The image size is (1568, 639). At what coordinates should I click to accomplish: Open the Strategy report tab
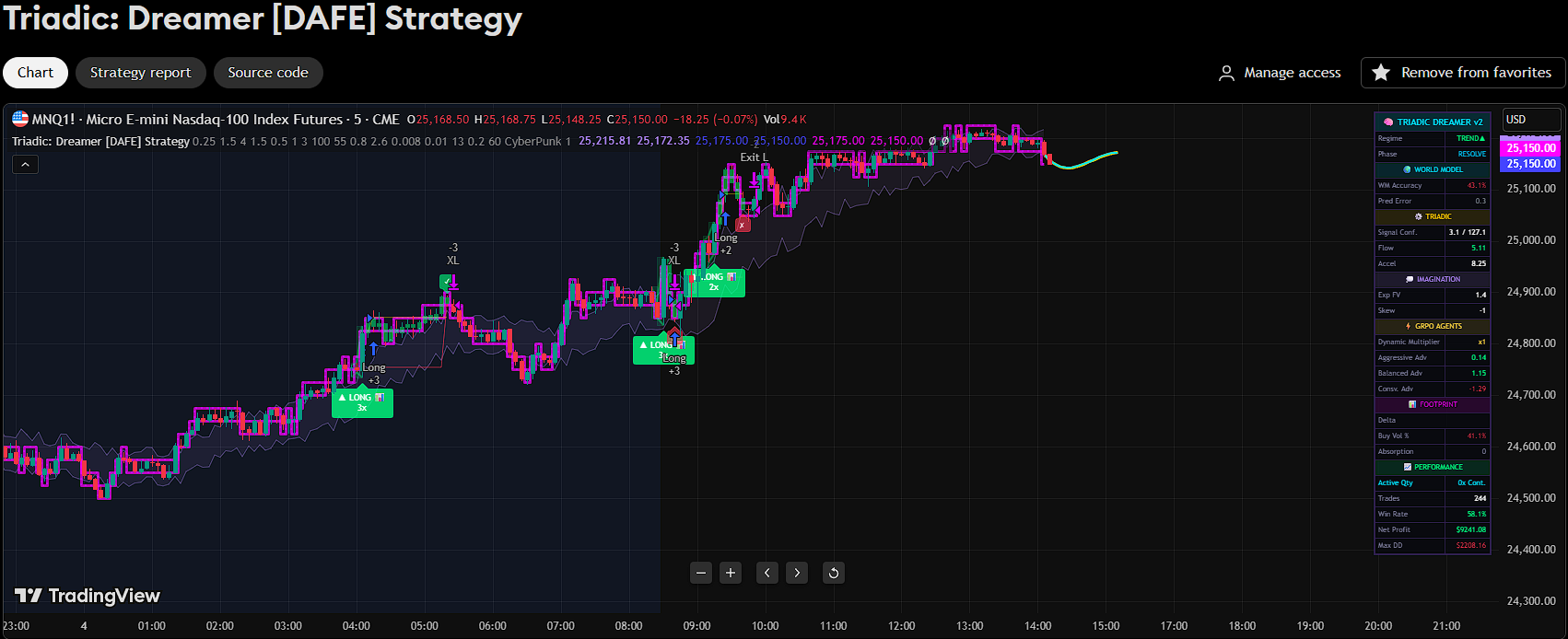141,73
